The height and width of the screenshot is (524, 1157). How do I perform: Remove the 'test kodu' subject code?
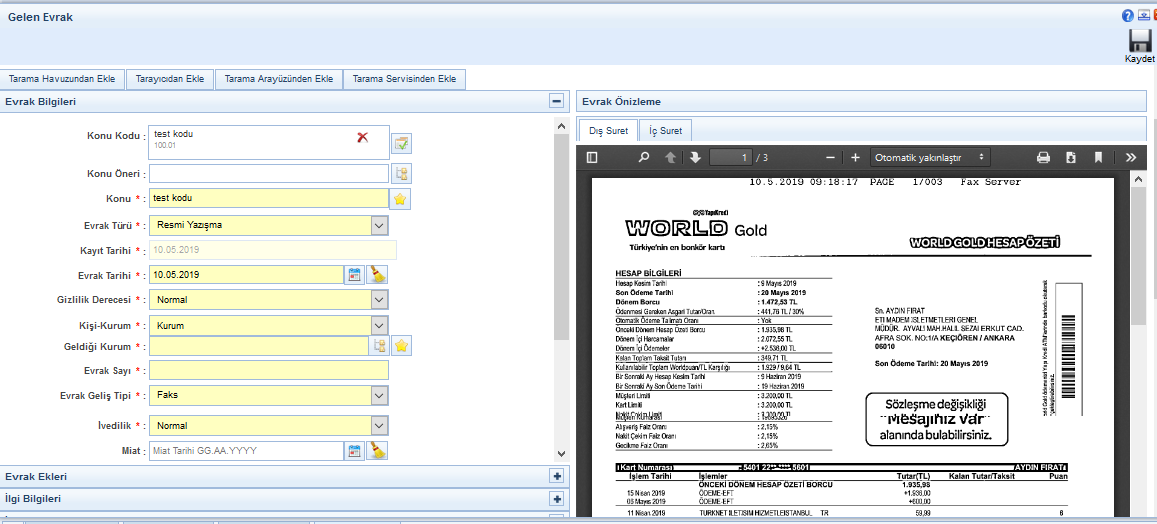363,137
